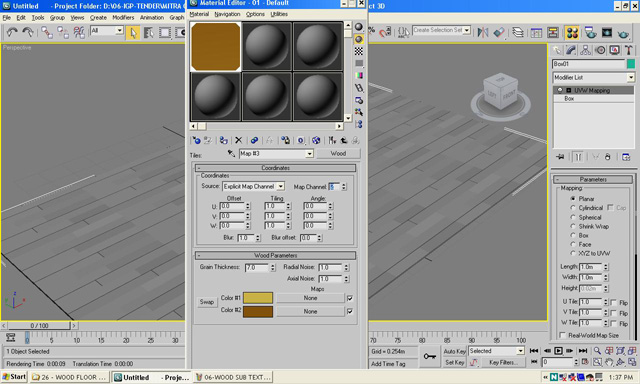The image size is (640, 384).
Task: Enable Real-World Map Size checkbox
Action: [x=562, y=335]
